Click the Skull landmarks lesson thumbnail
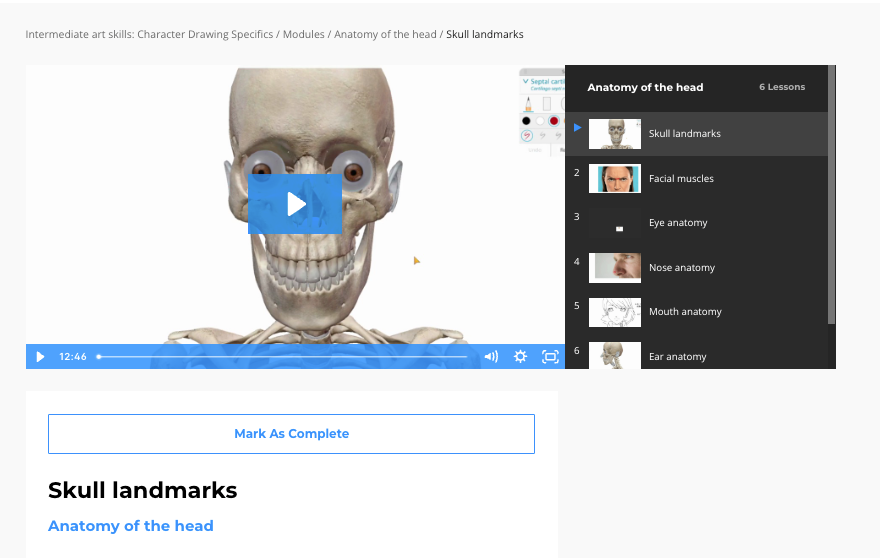Screen dimensions: 880x558 click(615, 134)
